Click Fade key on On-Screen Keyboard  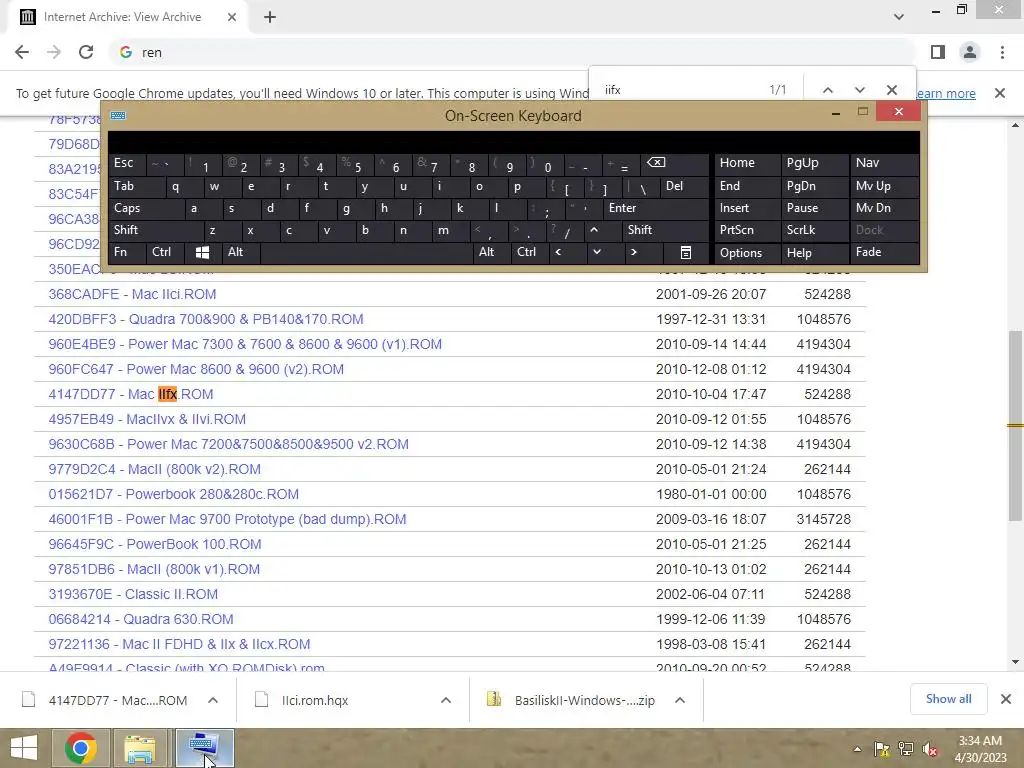[x=884, y=252]
